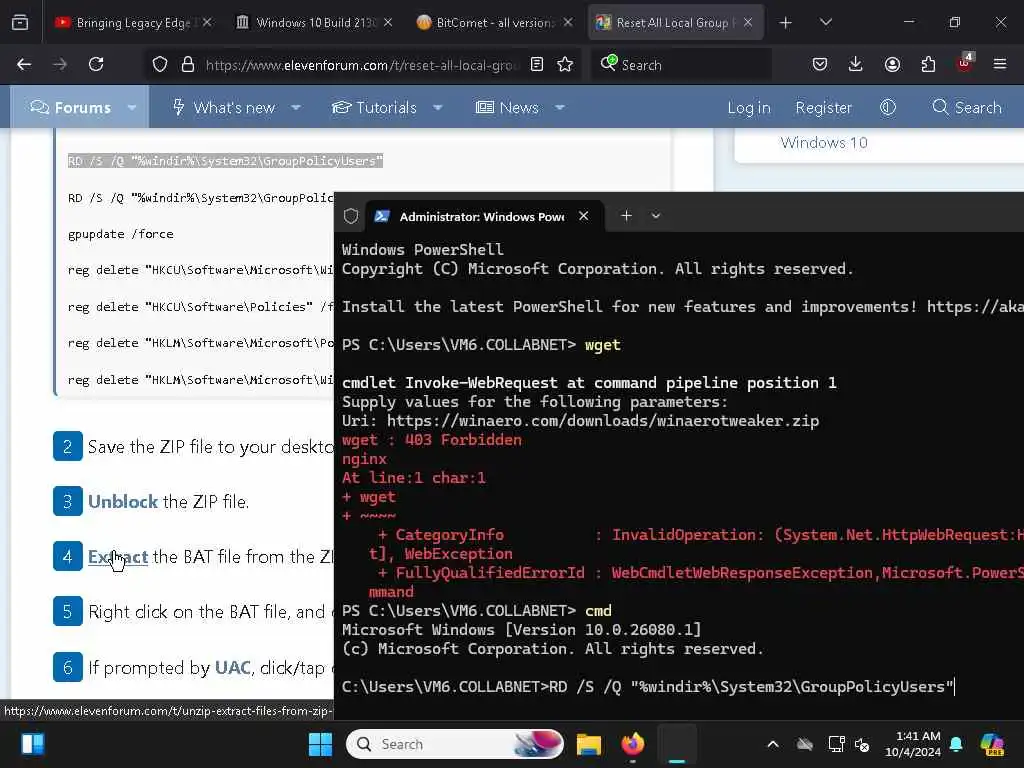Open a new browser tab
The width and height of the screenshot is (1024, 768).
pyautogui.click(x=786, y=23)
